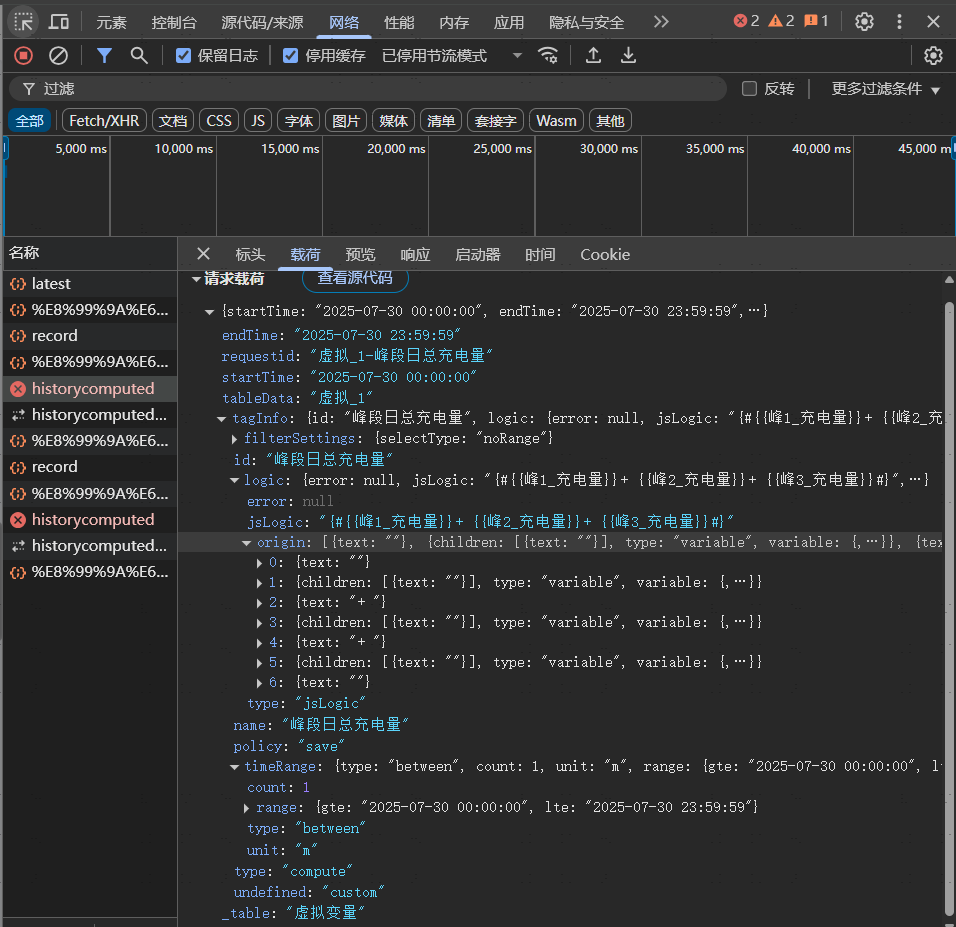Clear network log icon
Screen dimensions: 956x927
coord(58,56)
